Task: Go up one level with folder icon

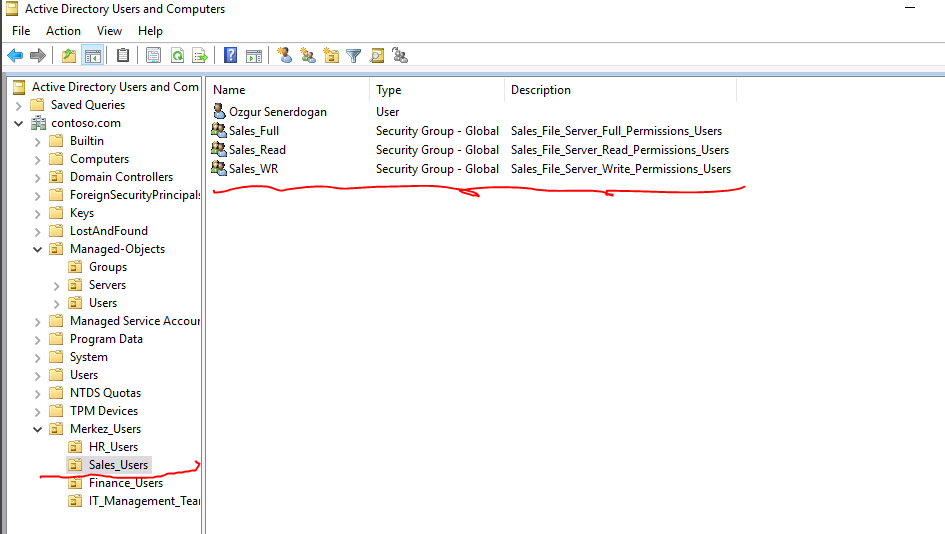Action: click(69, 56)
